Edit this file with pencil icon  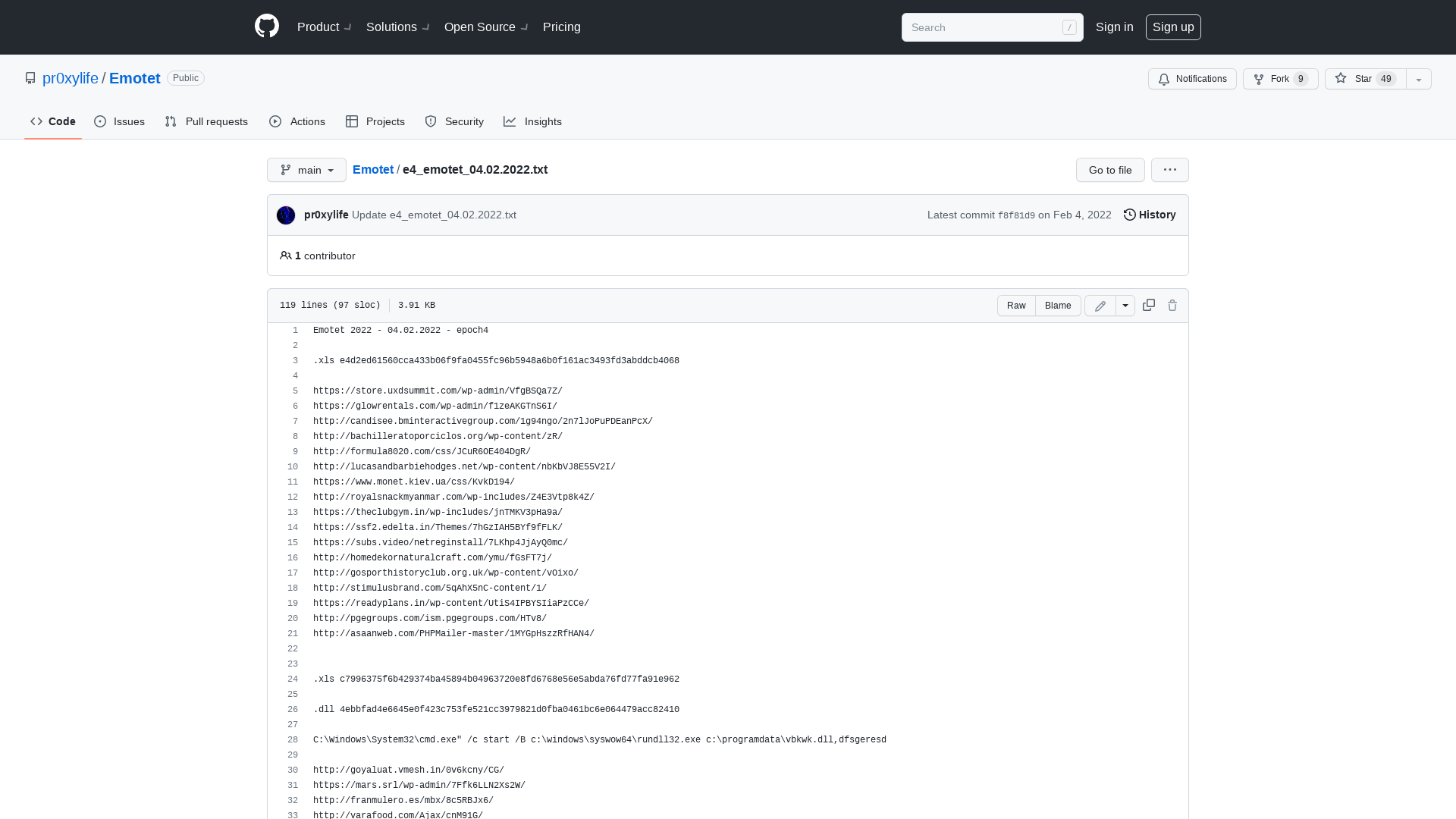point(1100,306)
